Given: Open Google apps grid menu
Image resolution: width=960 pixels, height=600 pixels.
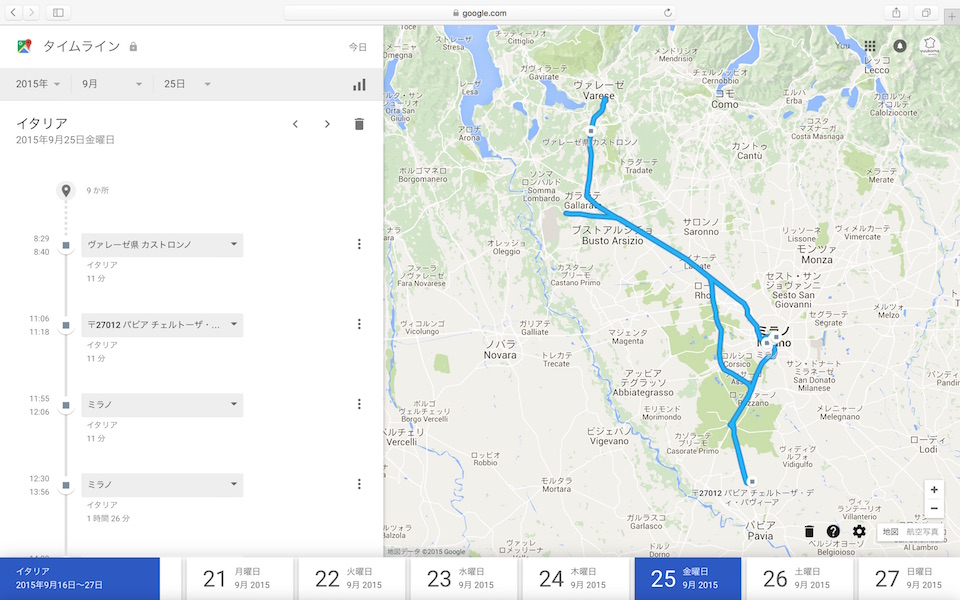Looking at the screenshot, I should (870, 46).
